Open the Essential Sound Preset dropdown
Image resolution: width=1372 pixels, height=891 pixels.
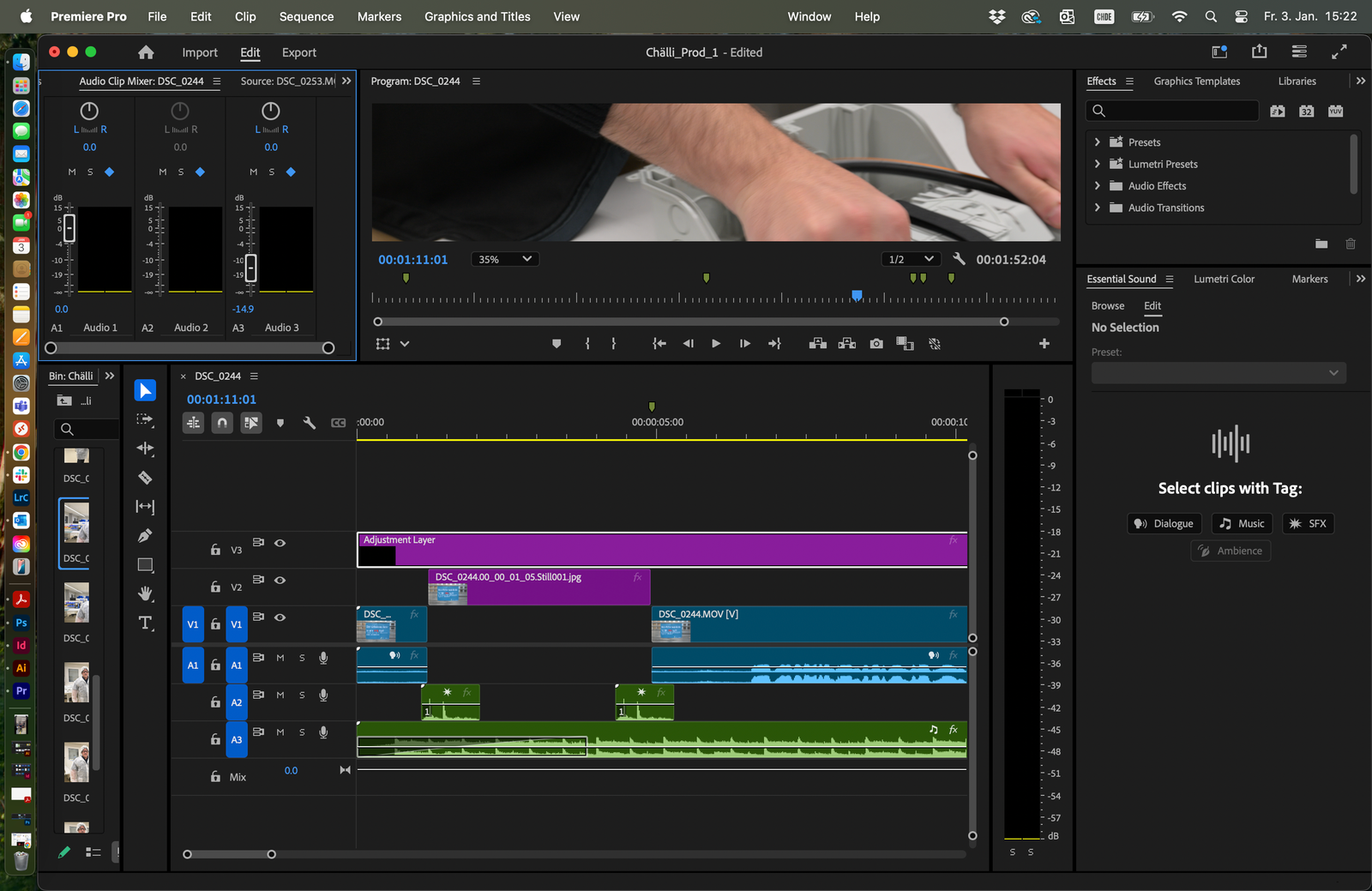click(1219, 373)
